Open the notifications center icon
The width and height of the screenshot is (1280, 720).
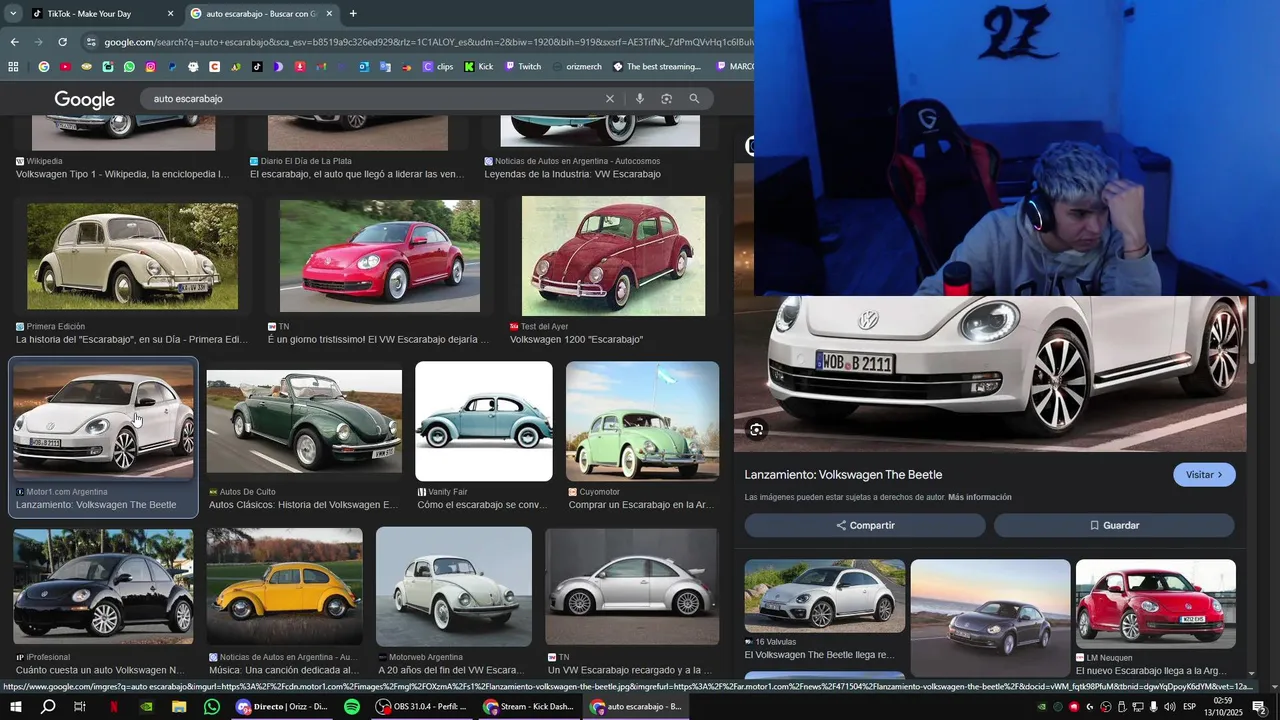click(x=1260, y=707)
